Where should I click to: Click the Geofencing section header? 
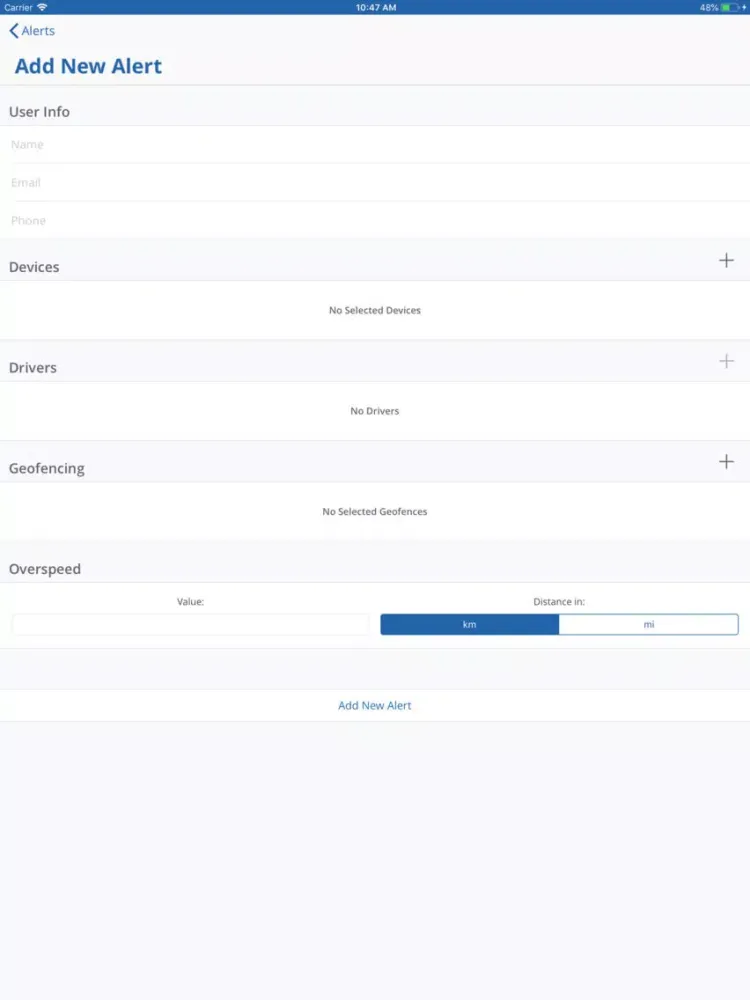pos(47,468)
